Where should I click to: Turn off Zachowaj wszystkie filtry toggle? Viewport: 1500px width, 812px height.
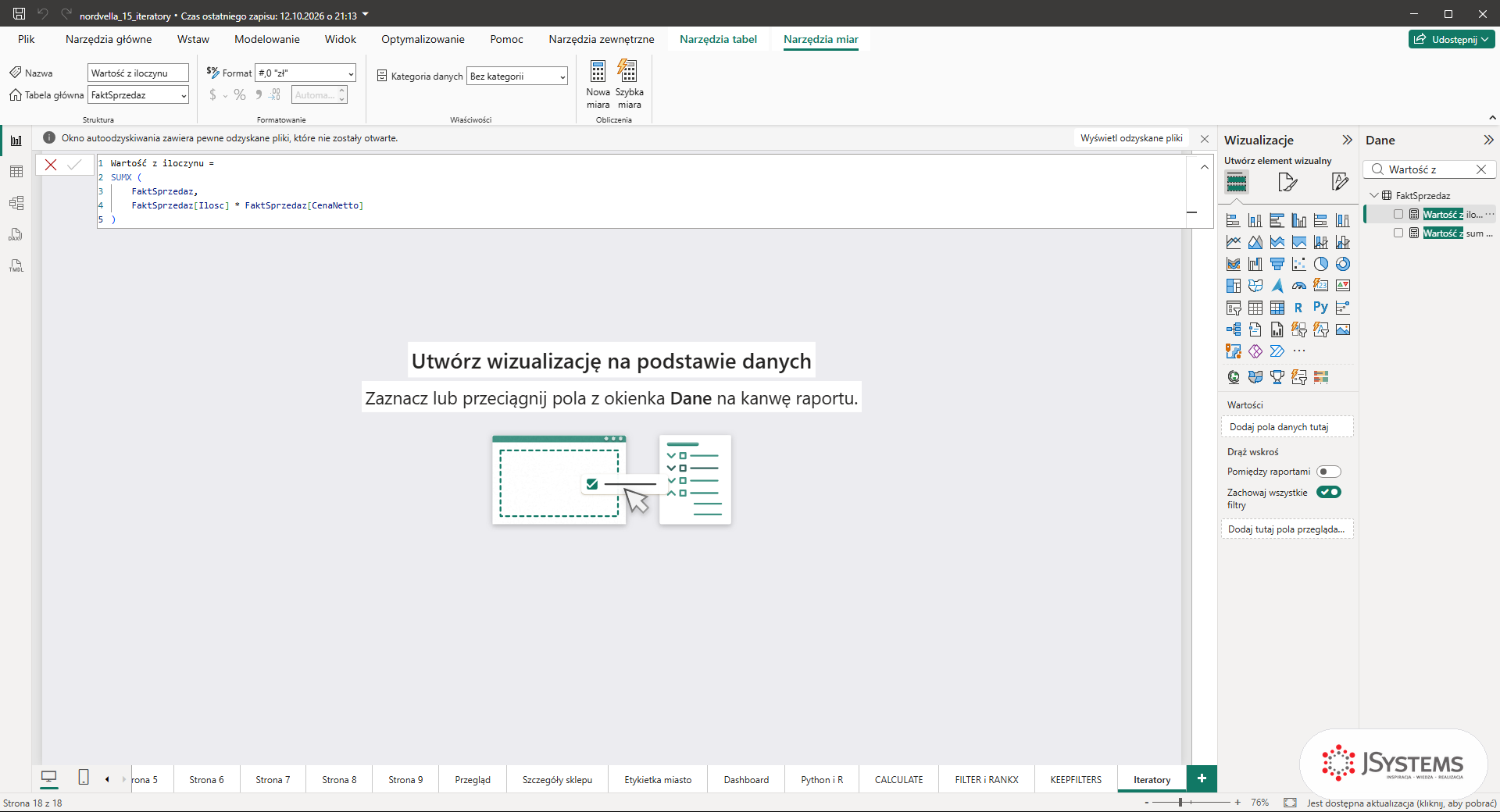(x=1328, y=492)
